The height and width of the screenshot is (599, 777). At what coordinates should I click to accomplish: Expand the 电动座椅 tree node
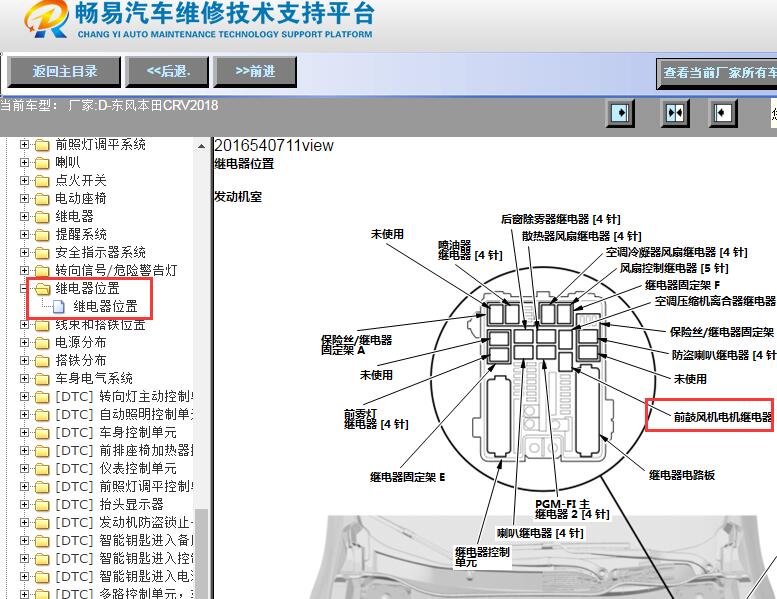pos(24,199)
